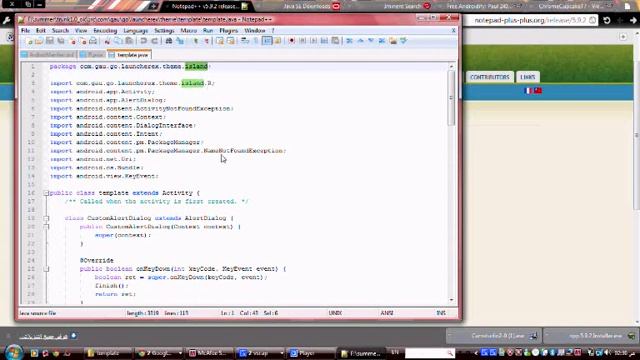640x360 pixels.
Task: Open Find with the binoculars icon
Action: click(x=169, y=41)
